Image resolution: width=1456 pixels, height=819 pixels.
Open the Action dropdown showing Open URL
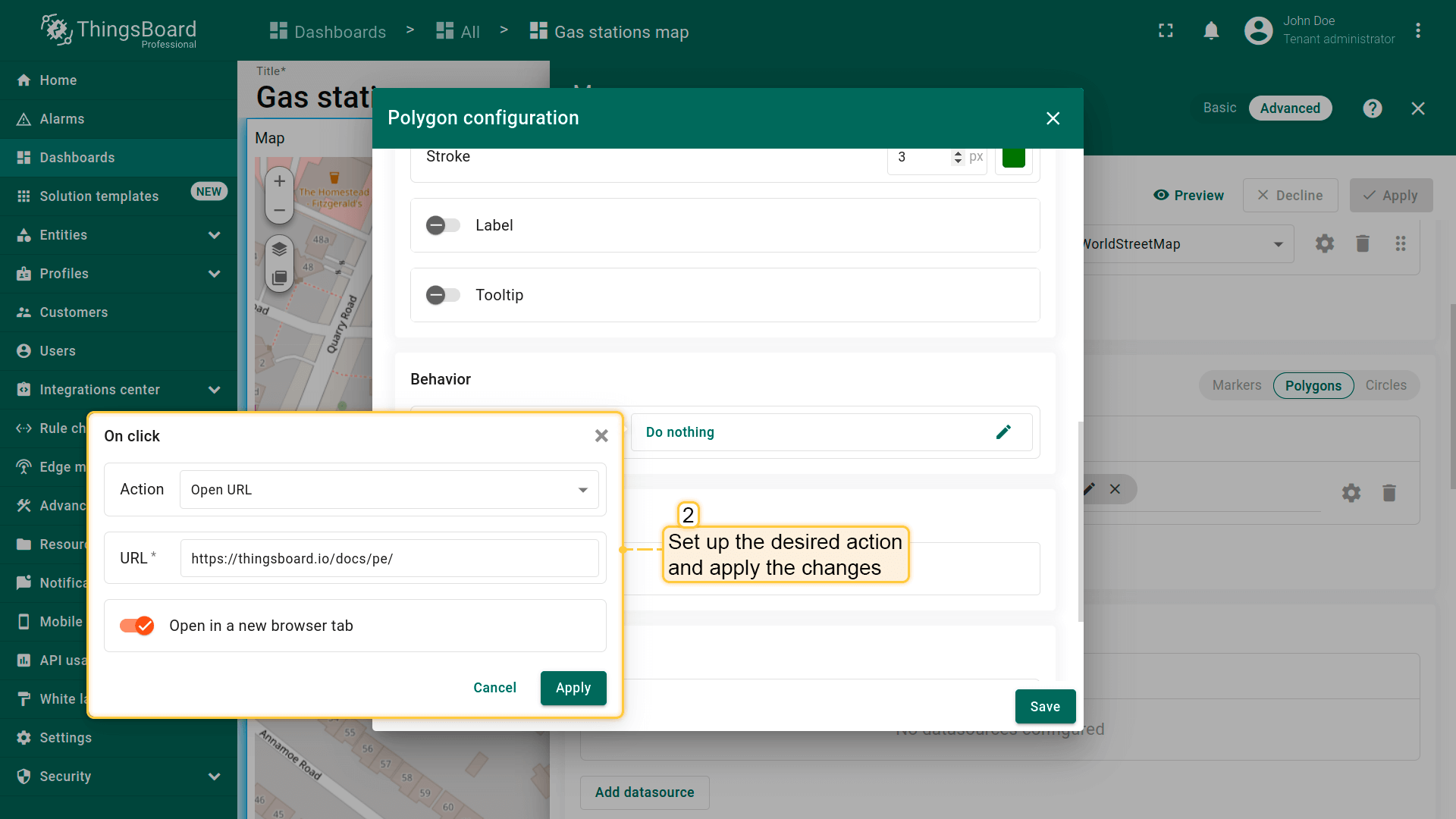tap(388, 490)
